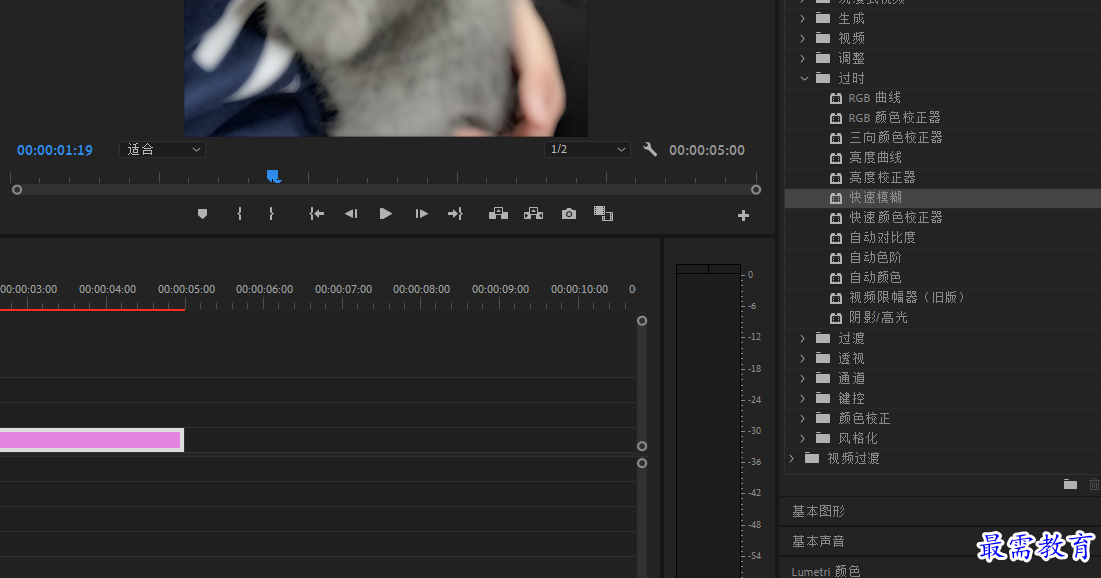
Task: Select the 自动颜色 effect
Action: coord(875,277)
